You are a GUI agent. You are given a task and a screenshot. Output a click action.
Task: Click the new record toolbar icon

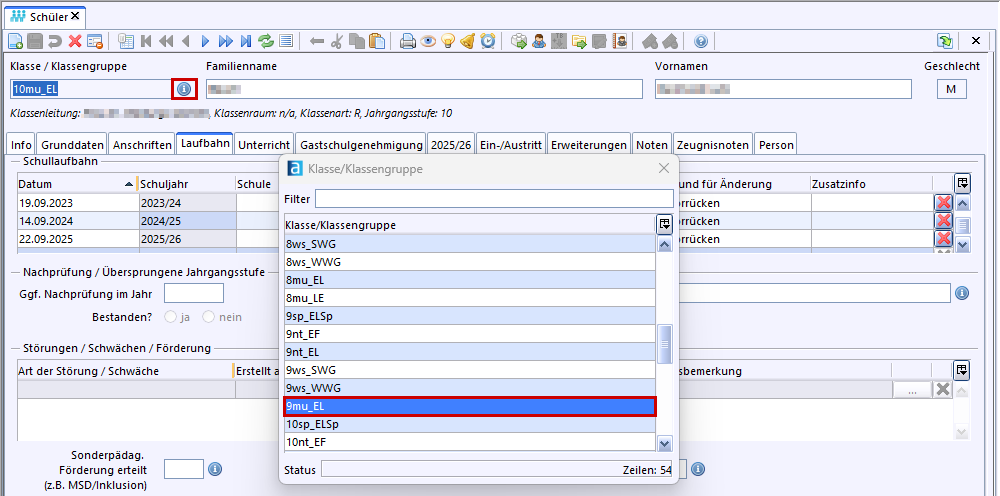tap(15, 41)
